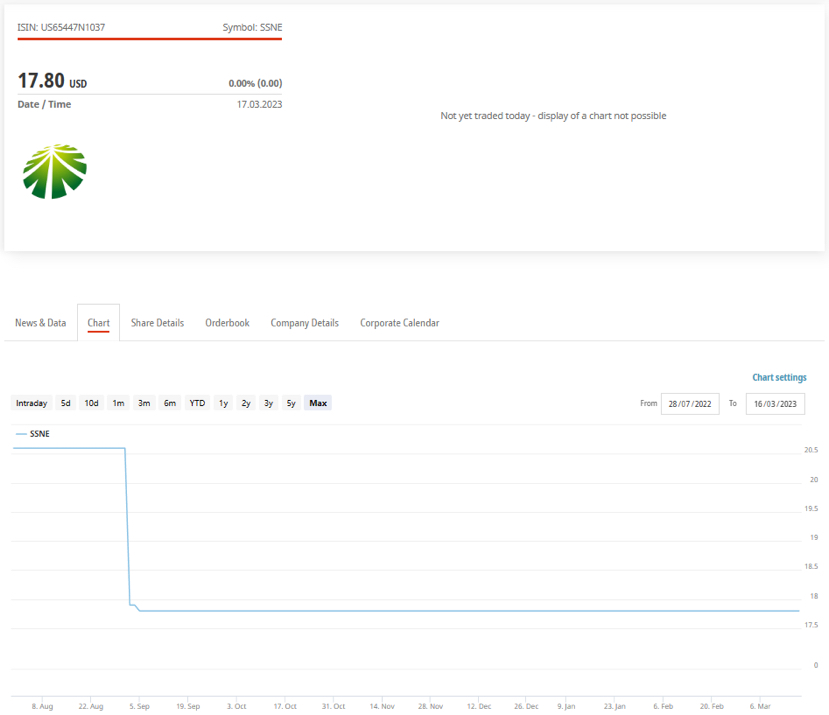Select the YTD range button
This screenshot has width=829, height=715.
pos(197,403)
